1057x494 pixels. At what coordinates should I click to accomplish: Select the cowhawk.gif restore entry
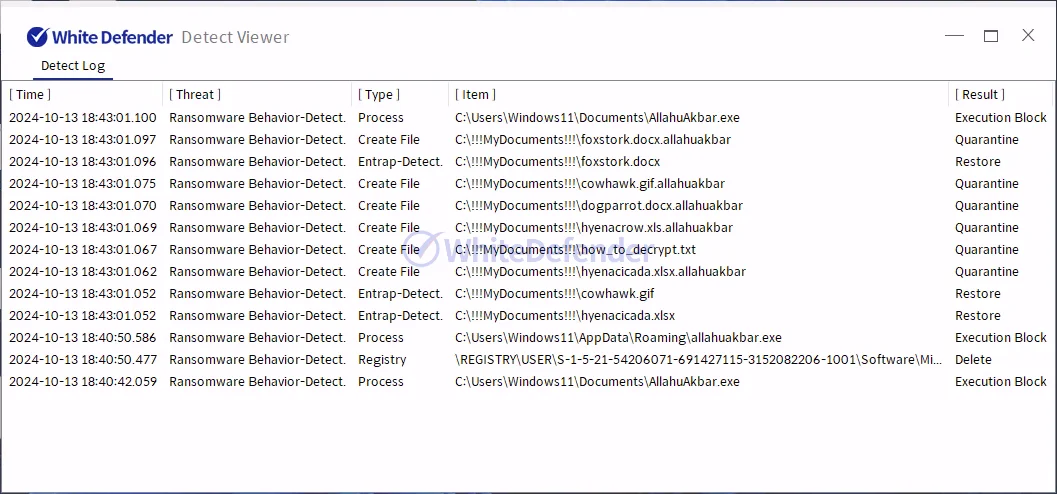[554, 294]
